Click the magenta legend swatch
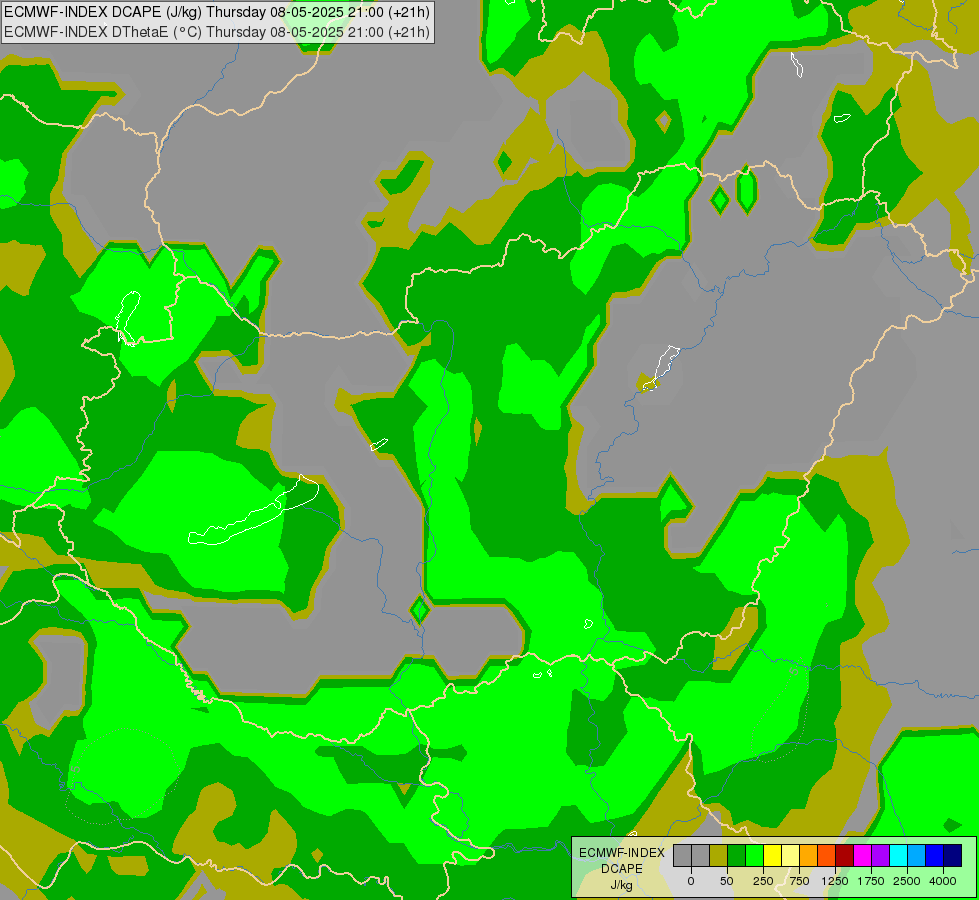 [862, 855]
